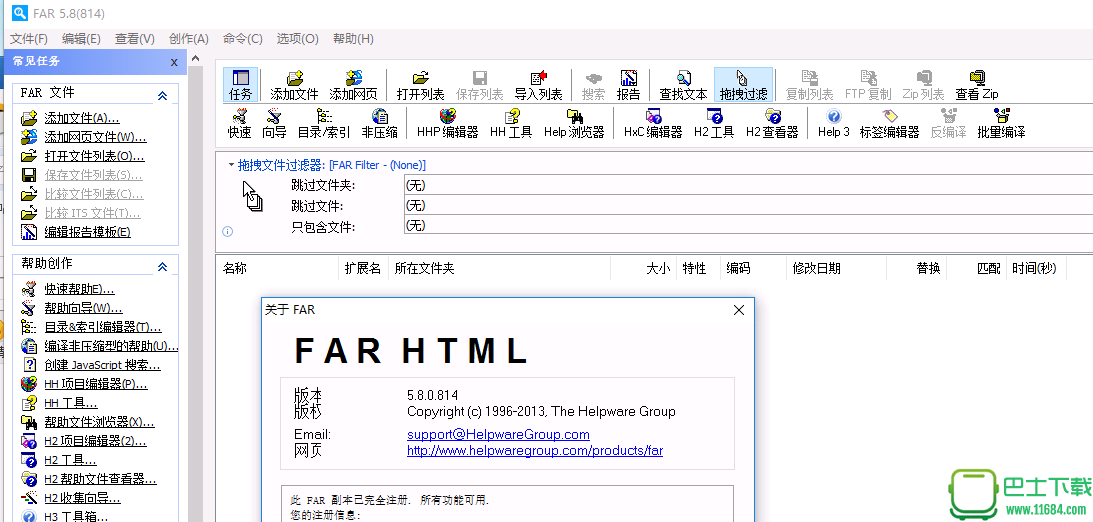The height and width of the screenshot is (522, 1093).
Task: Open the H2 查看器 tool
Action: pos(772,123)
